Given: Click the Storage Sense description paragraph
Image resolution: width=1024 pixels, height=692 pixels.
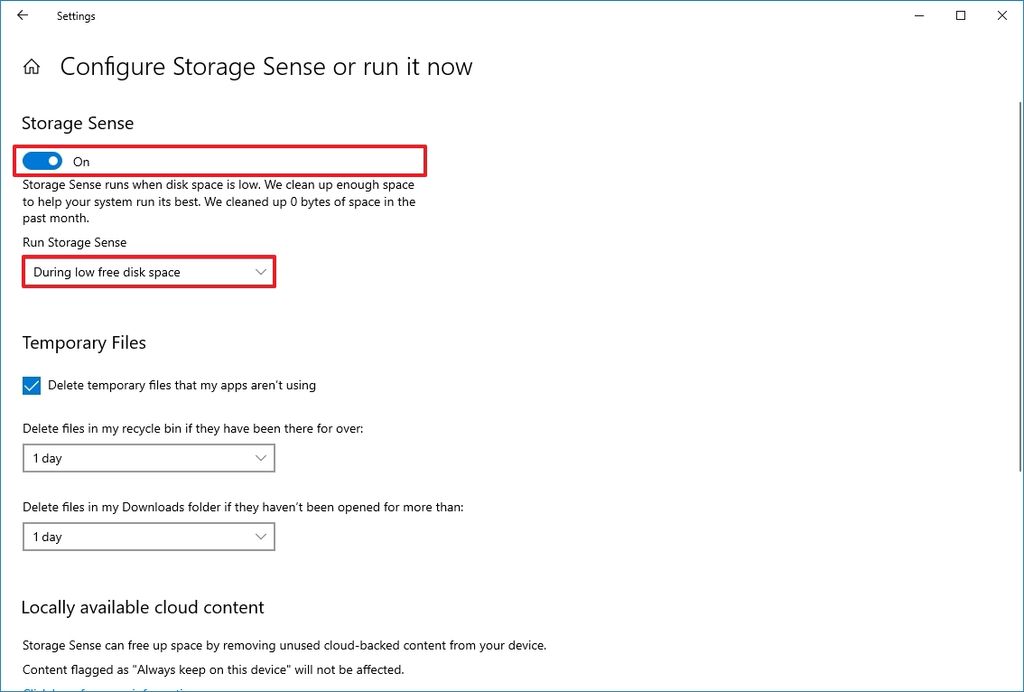Looking at the screenshot, I should (219, 201).
